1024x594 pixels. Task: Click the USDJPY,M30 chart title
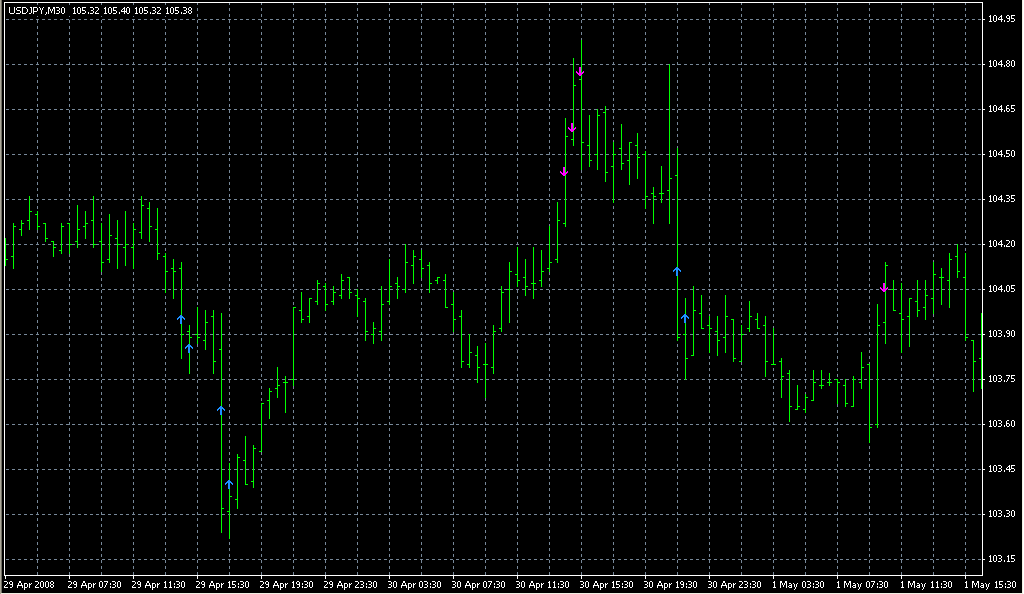pyautogui.click(x=36, y=9)
